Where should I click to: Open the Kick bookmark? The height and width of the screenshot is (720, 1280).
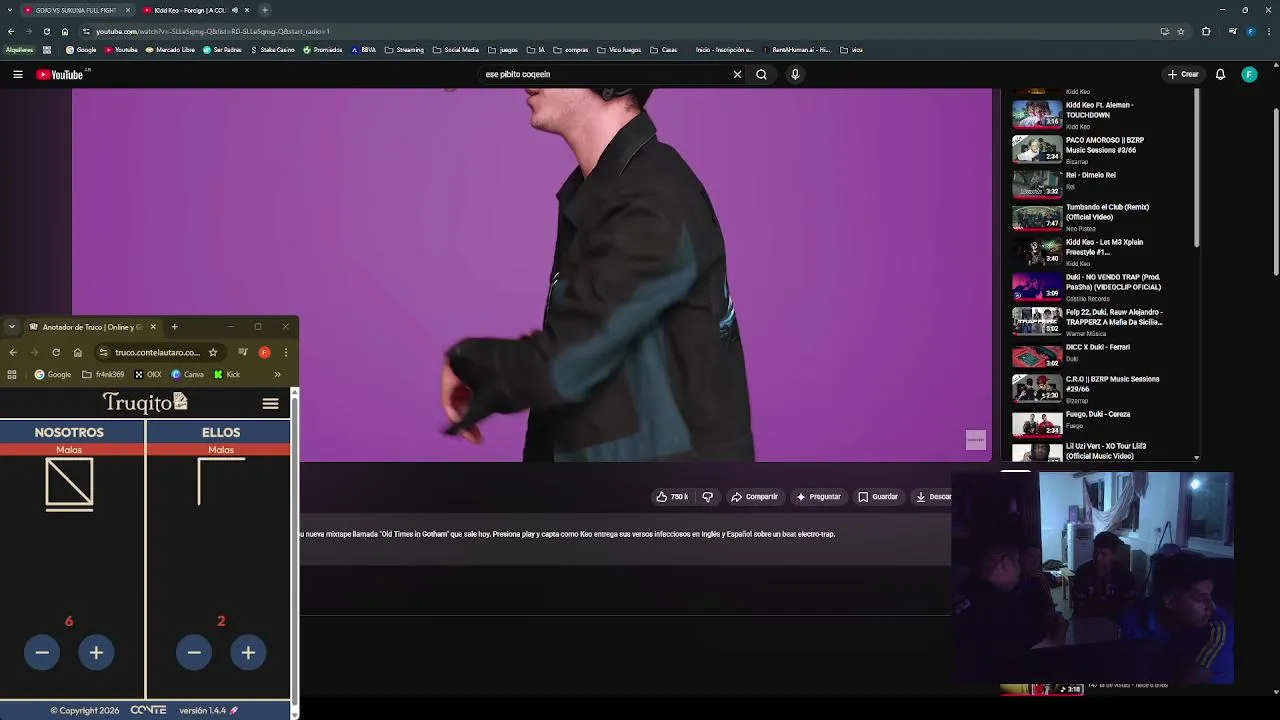227,375
